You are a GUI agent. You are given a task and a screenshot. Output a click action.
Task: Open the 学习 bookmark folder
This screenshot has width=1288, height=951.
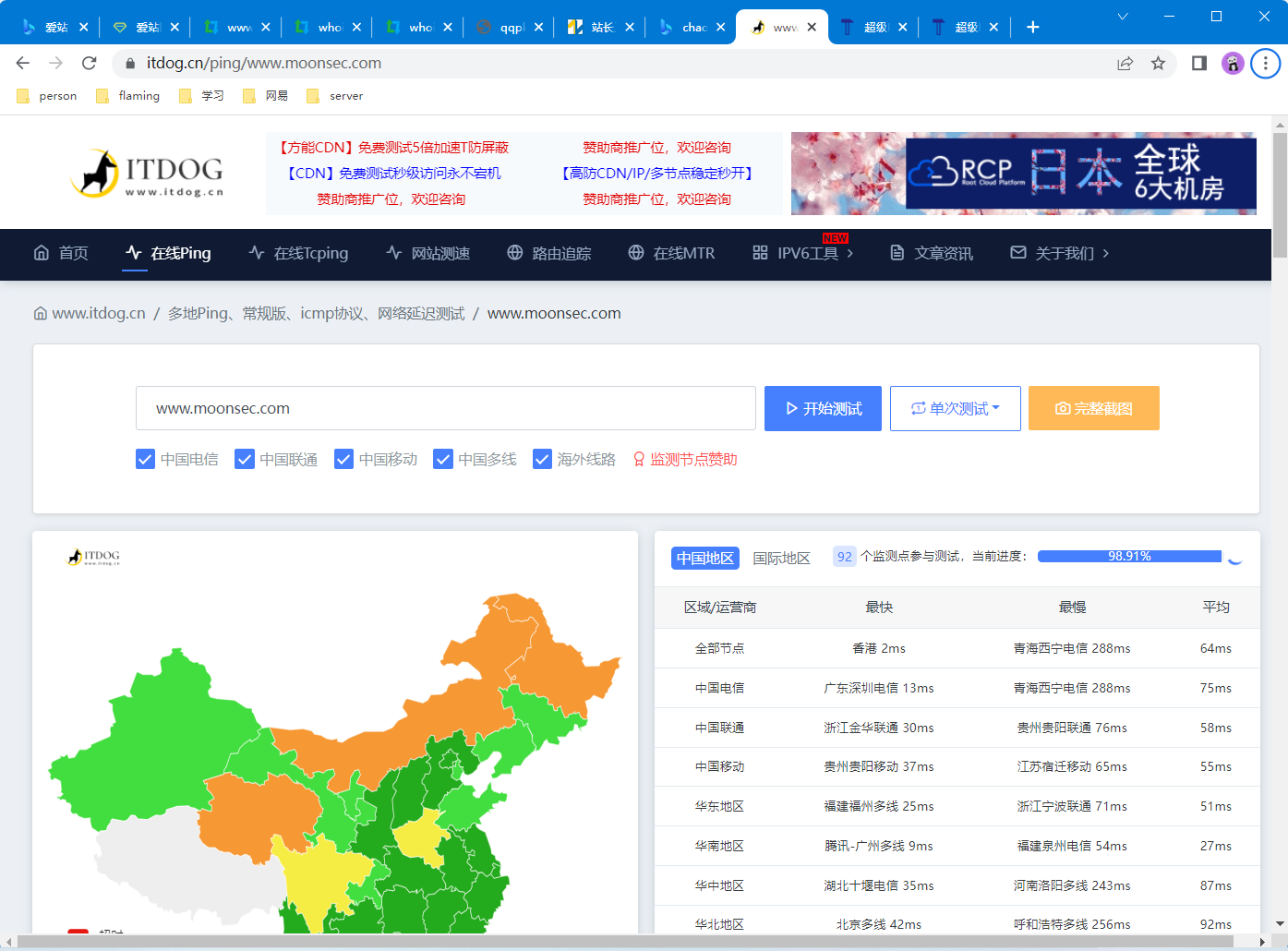pos(201,96)
